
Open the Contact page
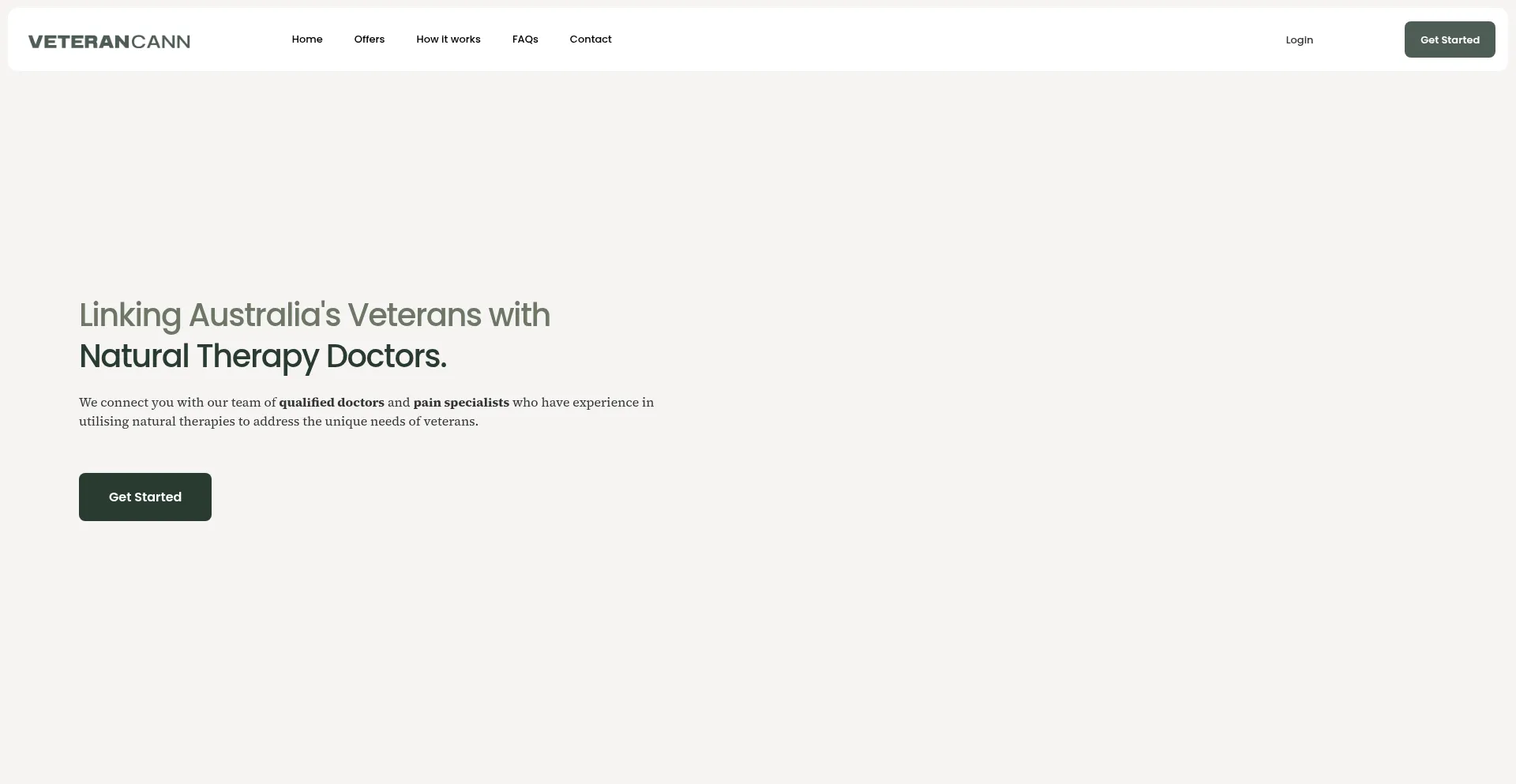pyautogui.click(x=591, y=39)
